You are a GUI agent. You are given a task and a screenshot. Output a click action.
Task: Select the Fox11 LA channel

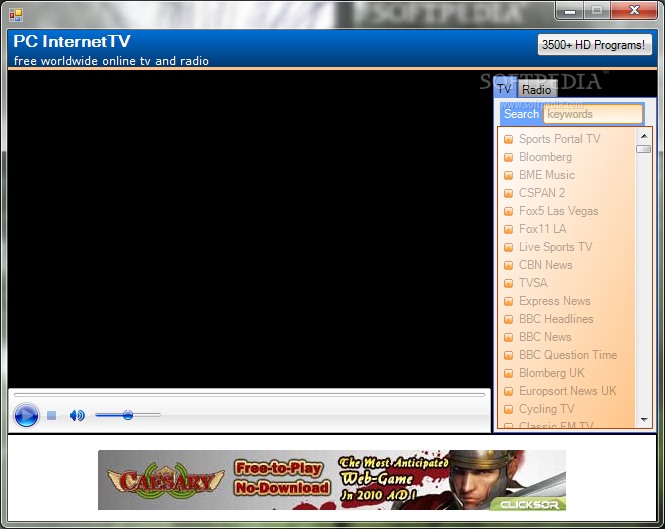[x=542, y=229]
